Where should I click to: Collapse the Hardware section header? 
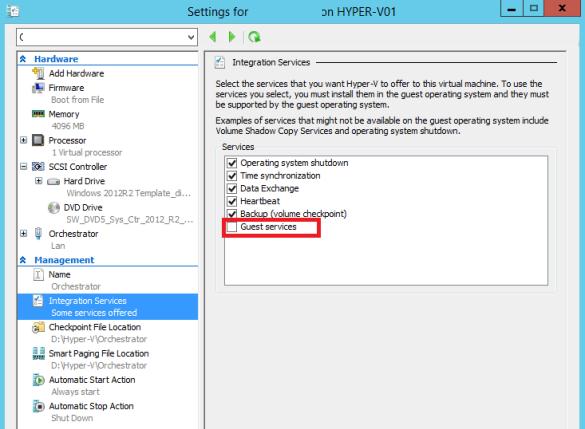tap(23, 59)
